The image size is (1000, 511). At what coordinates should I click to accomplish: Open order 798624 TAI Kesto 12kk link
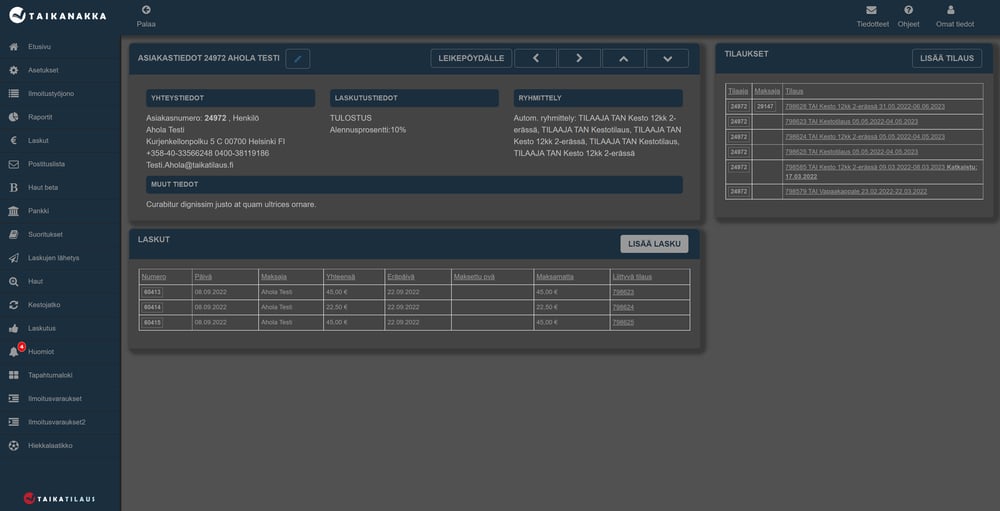865,137
